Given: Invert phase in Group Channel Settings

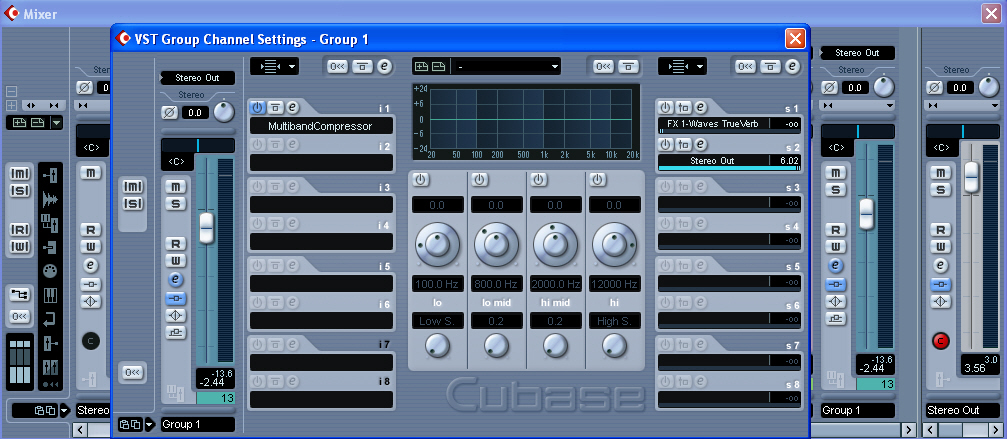Looking at the screenshot, I should pyautogui.click(x=170, y=112).
